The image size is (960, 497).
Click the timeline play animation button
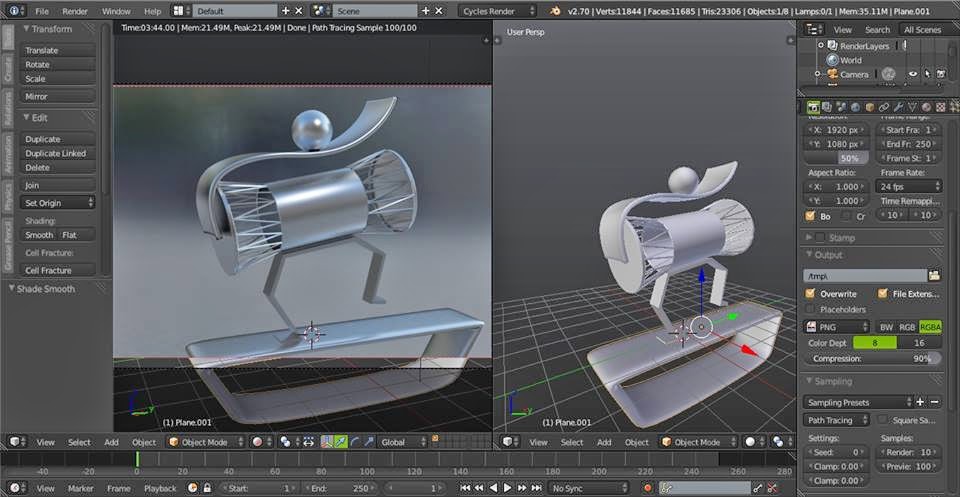click(508, 488)
